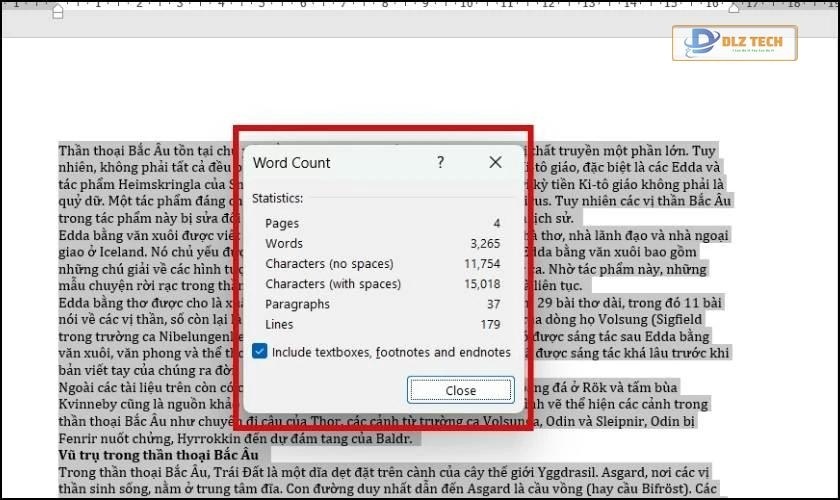840x500 pixels.
Task: Click the Help question mark in Word Count
Action: (x=440, y=162)
